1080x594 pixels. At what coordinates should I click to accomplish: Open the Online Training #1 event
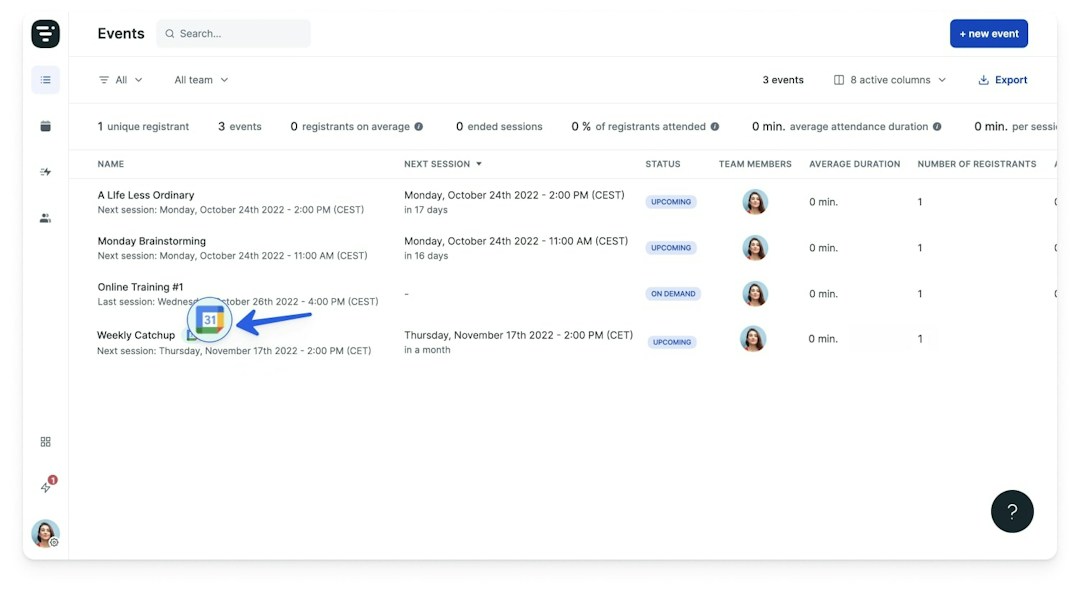140,287
